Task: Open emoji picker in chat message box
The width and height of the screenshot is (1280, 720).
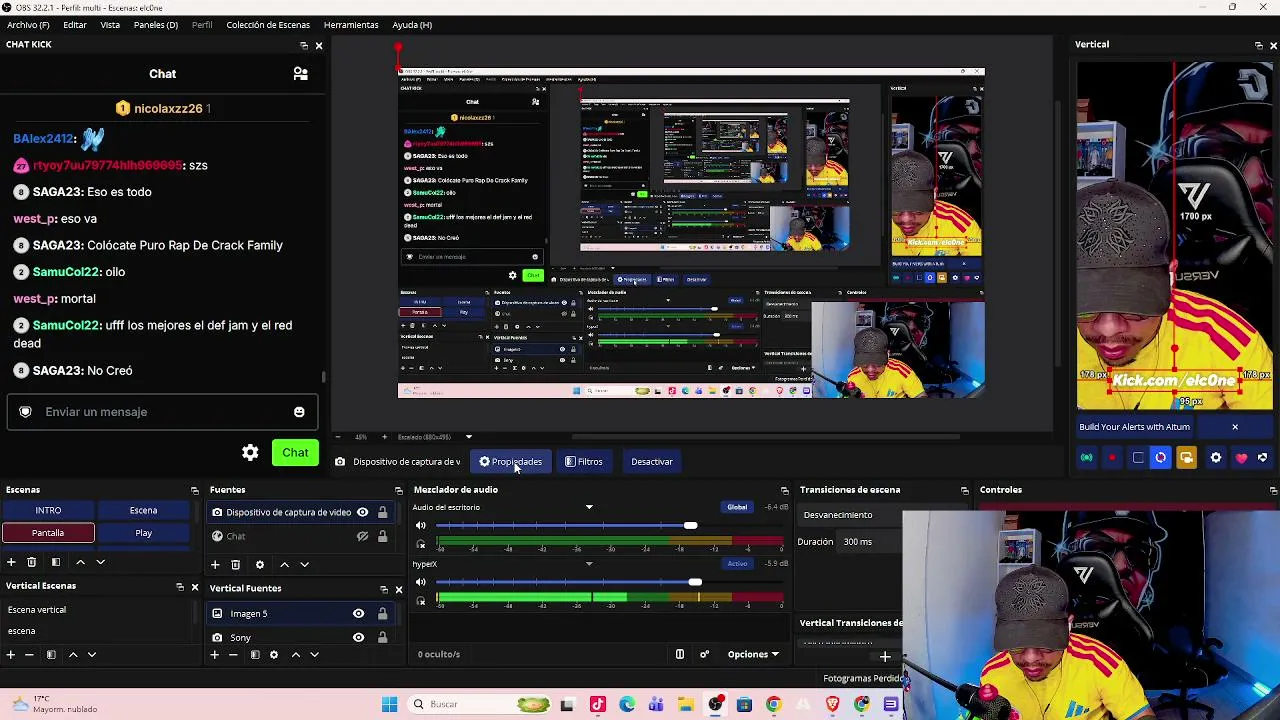Action: (x=299, y=412)
